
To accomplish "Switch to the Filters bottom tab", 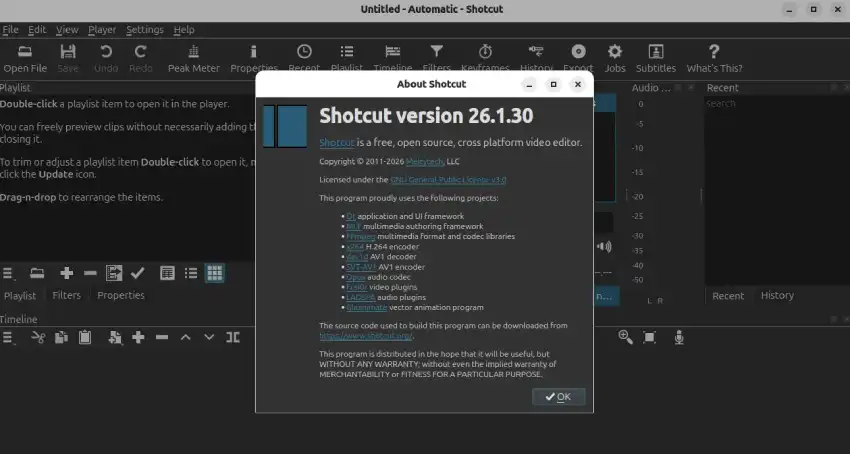I will coord(66,296).
